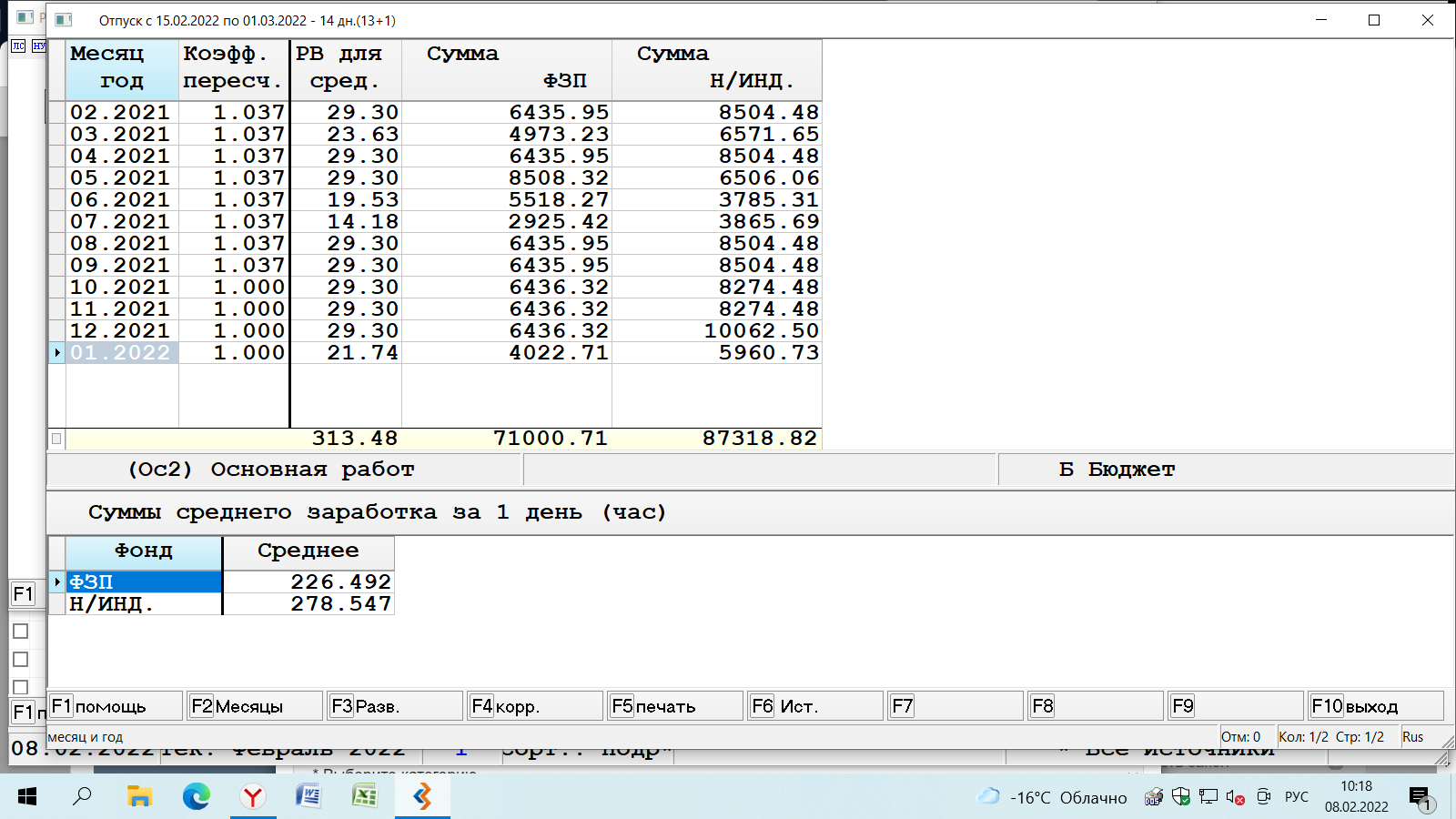Screen dimensions: 1456x819
Task: Click the empty F9 button
Action: coord(1236,706)
